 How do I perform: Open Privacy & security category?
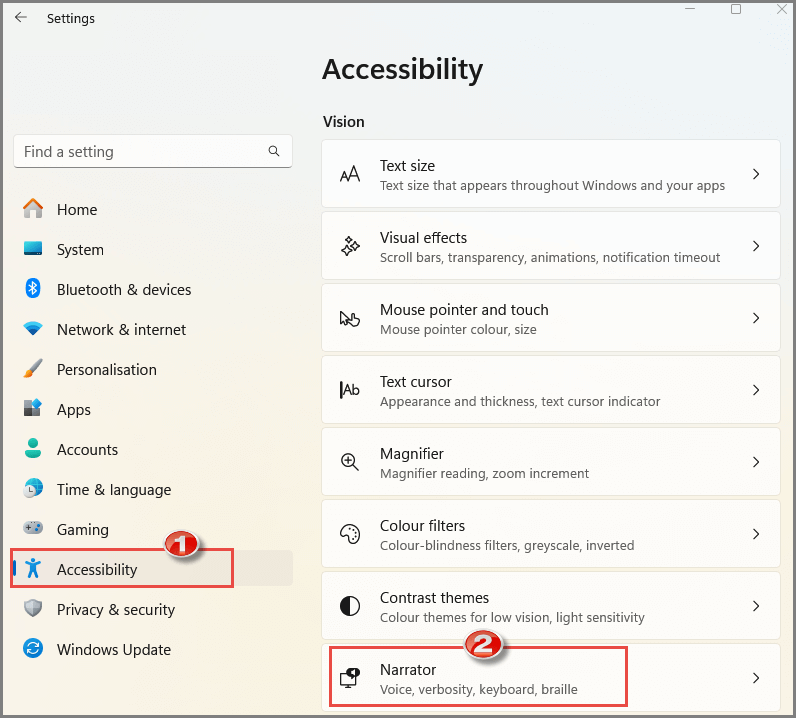(152, 609)
